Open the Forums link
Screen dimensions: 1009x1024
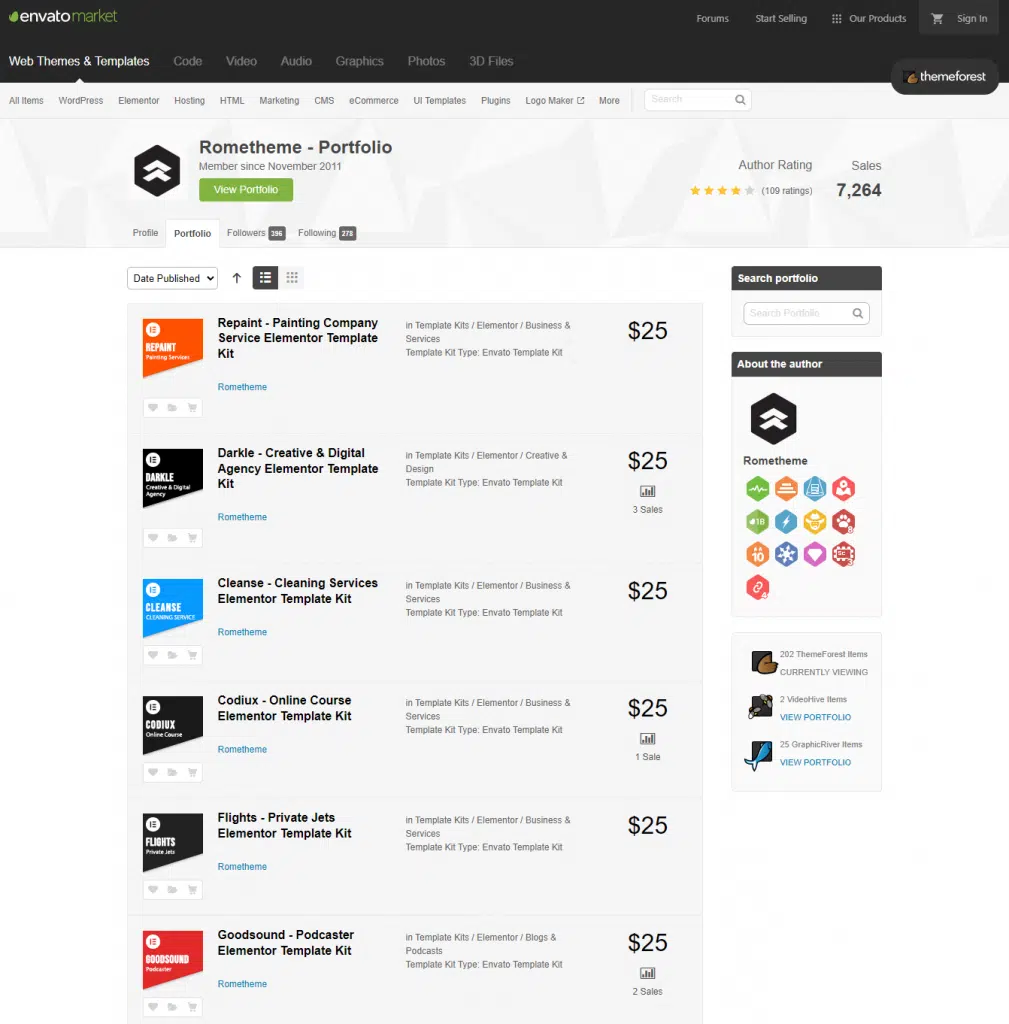(713, 19)
